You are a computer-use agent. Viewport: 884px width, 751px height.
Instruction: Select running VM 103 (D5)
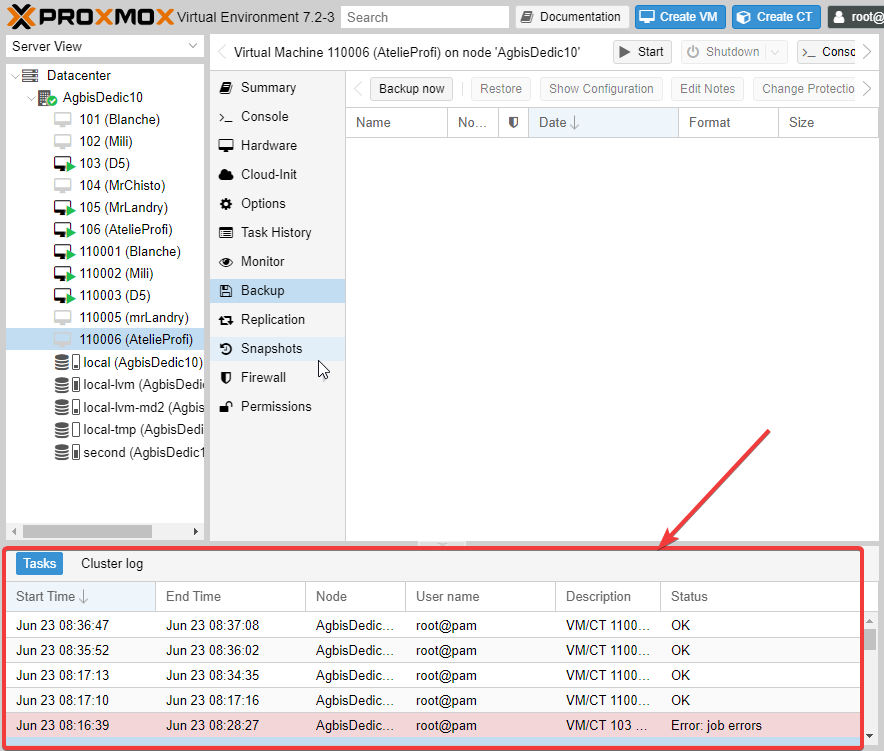105,164
